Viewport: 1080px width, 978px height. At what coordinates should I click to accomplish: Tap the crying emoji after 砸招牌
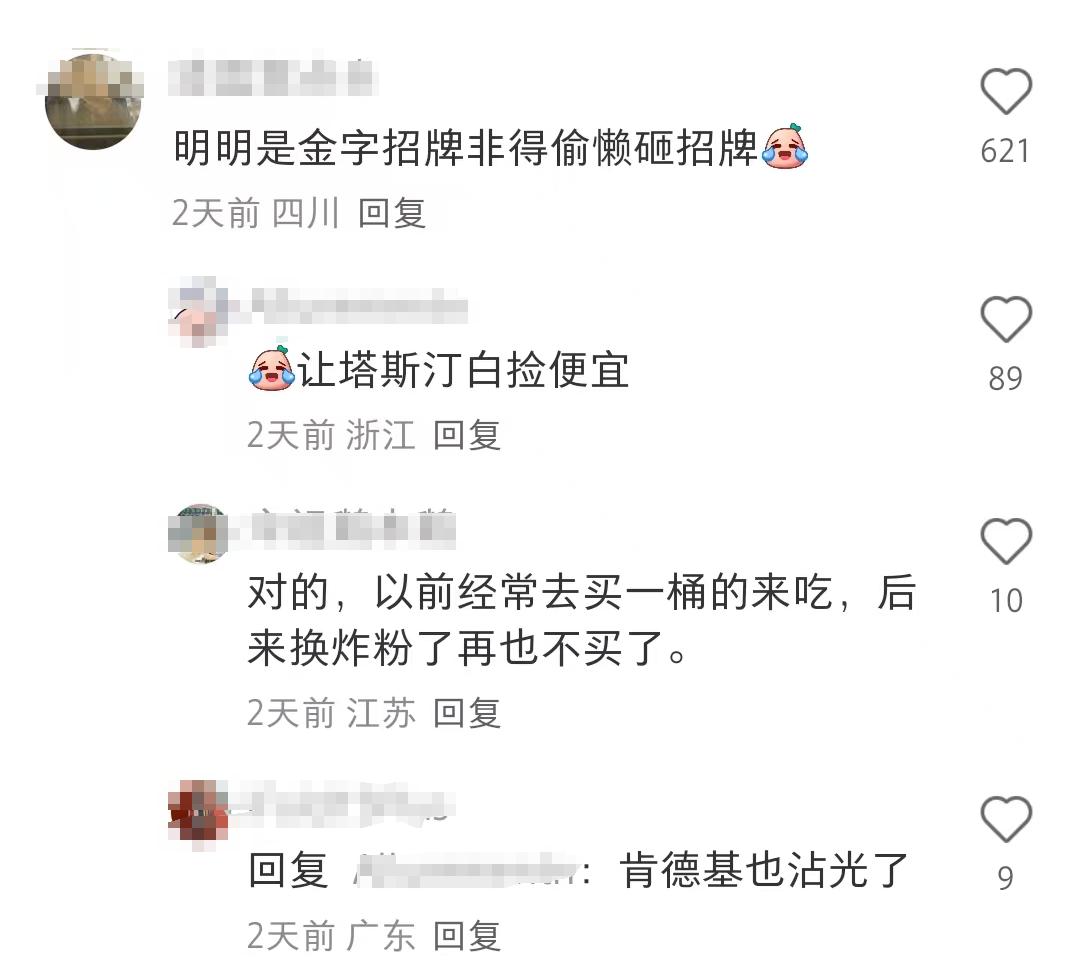785,146
